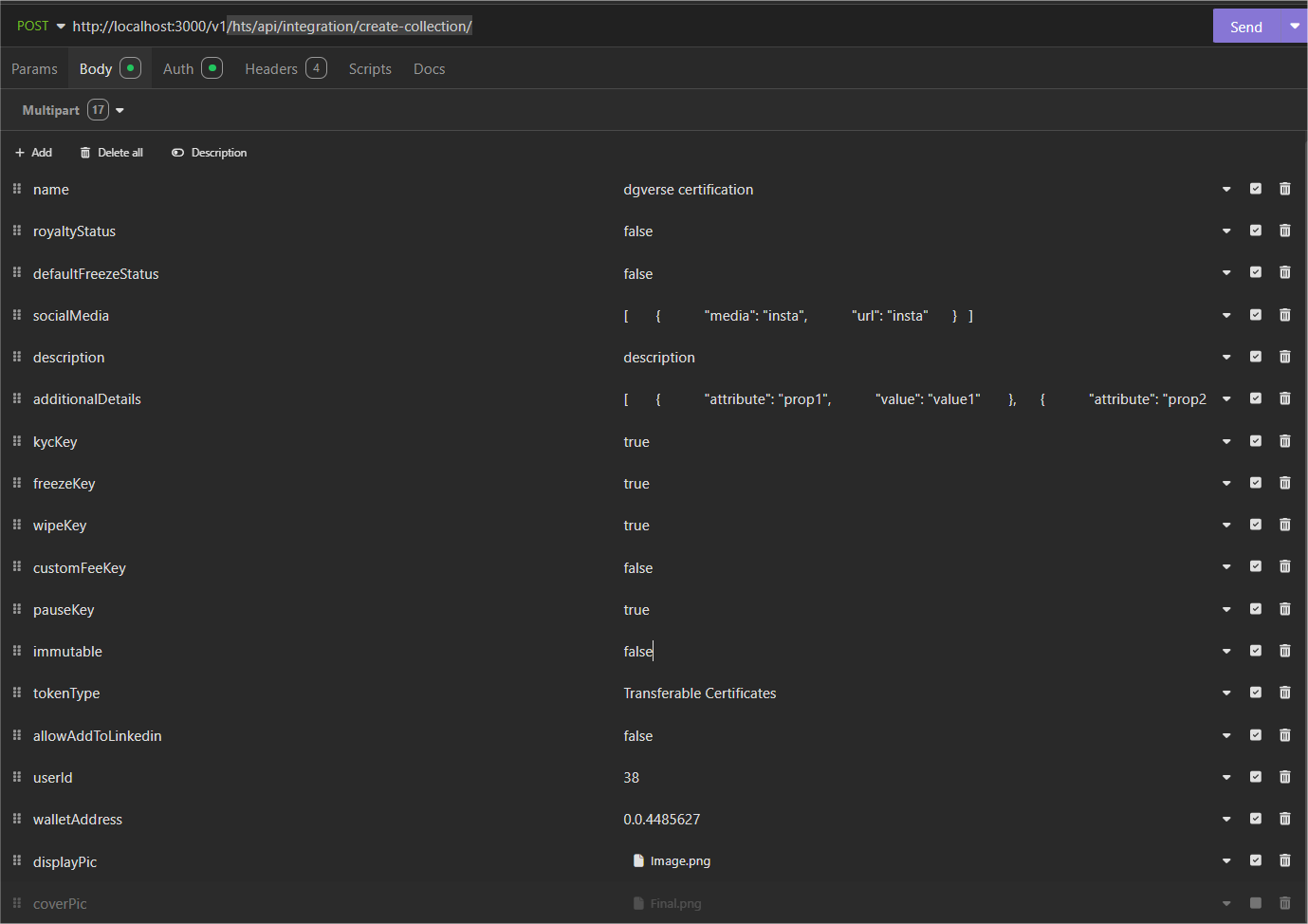
Task: Uncheck the name parameter checkbox
Action: pyautogui.click(x=1256, y=189)
